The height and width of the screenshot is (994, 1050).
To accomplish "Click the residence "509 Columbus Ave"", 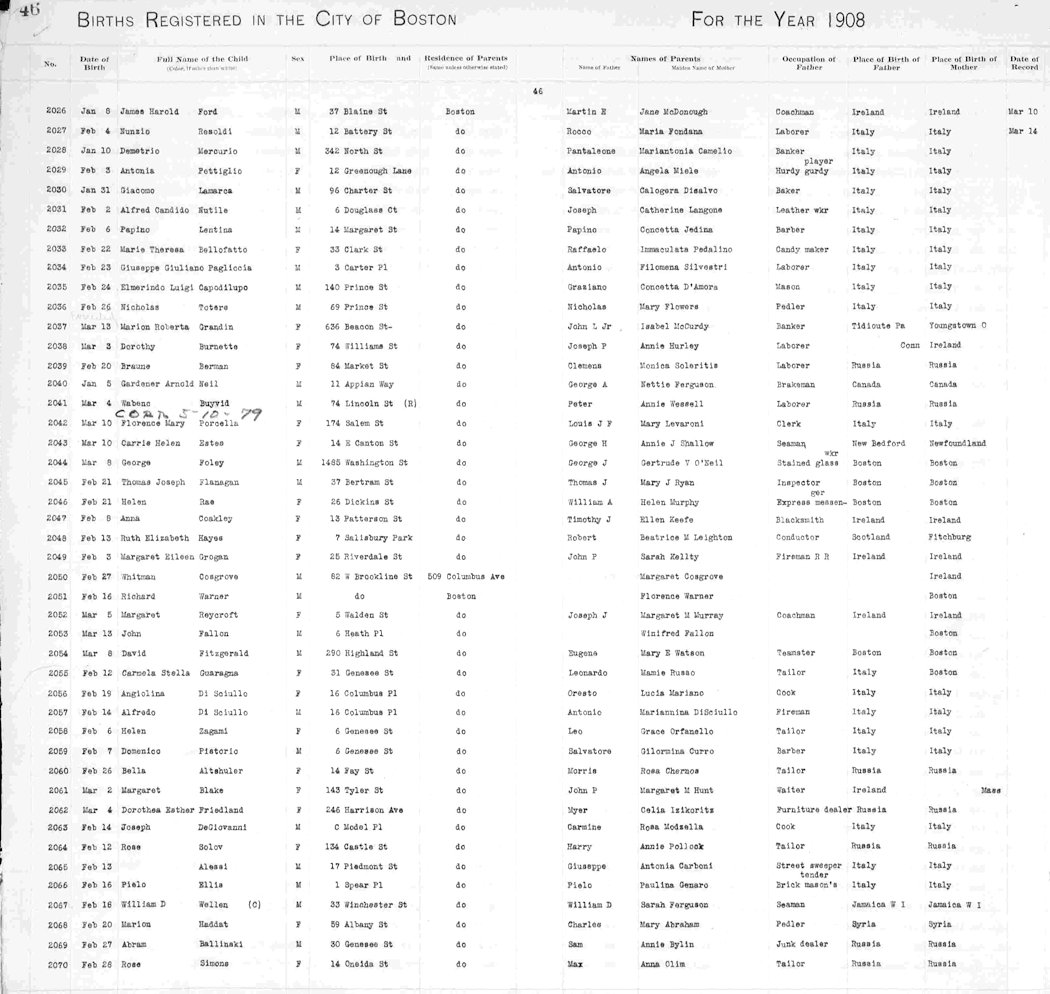I will click(466, 577).
